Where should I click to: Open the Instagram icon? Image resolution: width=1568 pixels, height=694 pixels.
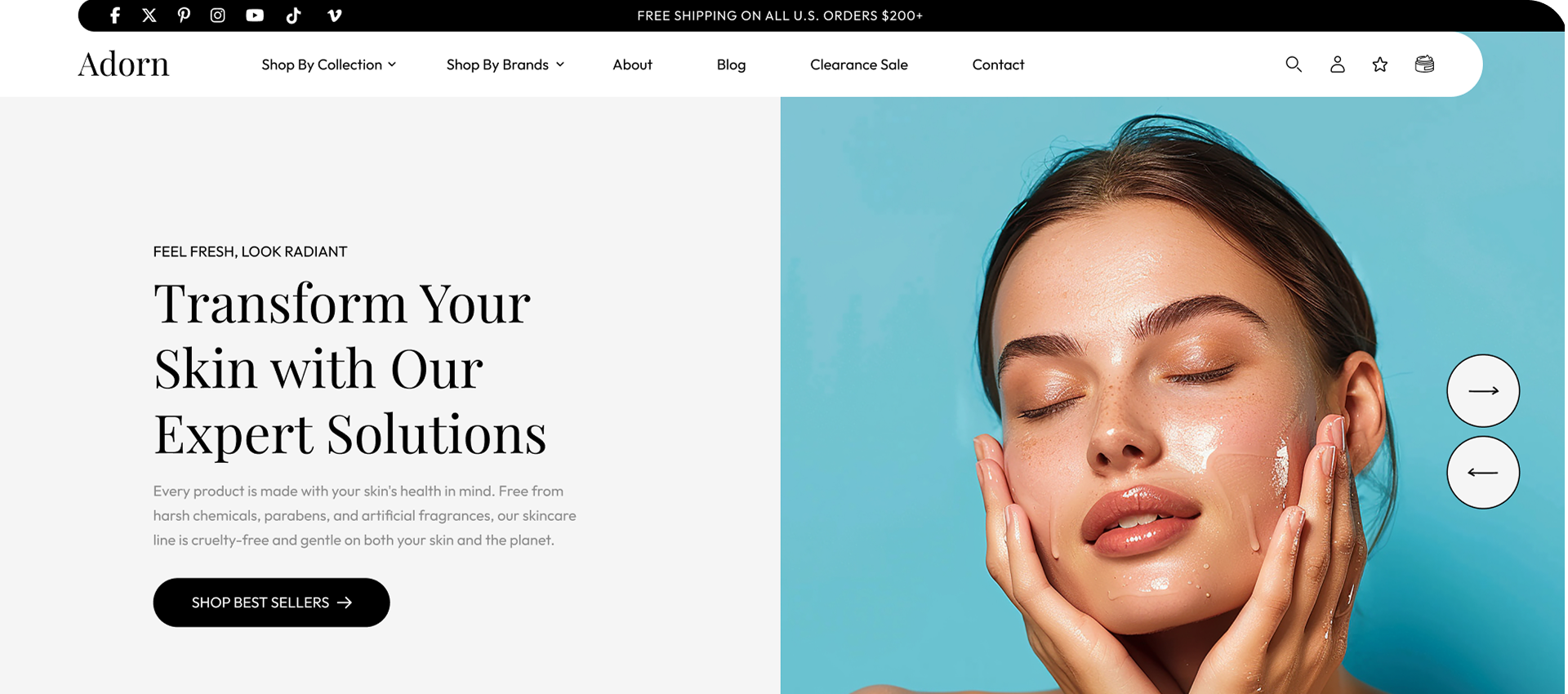tap(217, 16)
